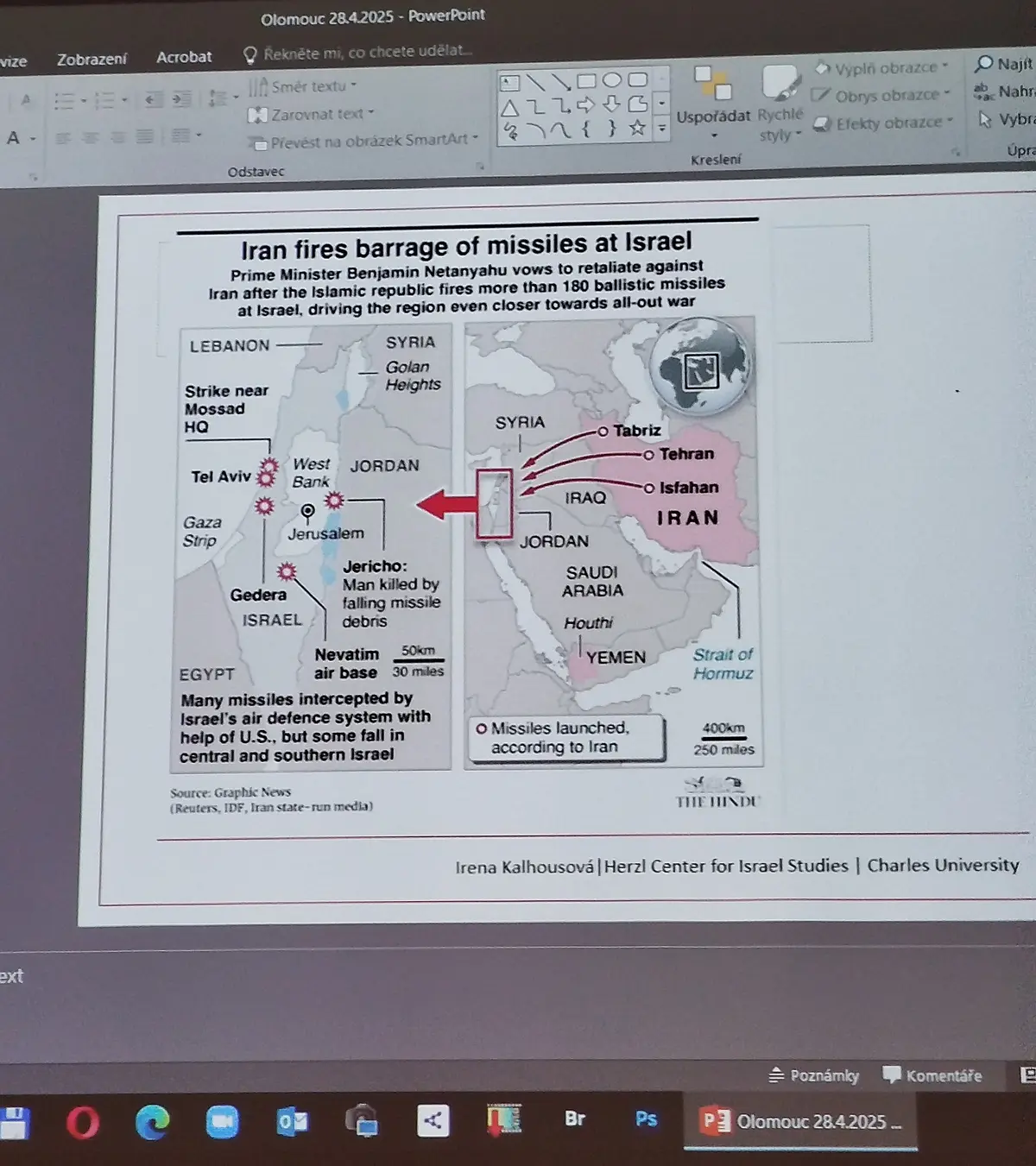
Task: Launch Opera browser from taskbar
Action: 83,1123
